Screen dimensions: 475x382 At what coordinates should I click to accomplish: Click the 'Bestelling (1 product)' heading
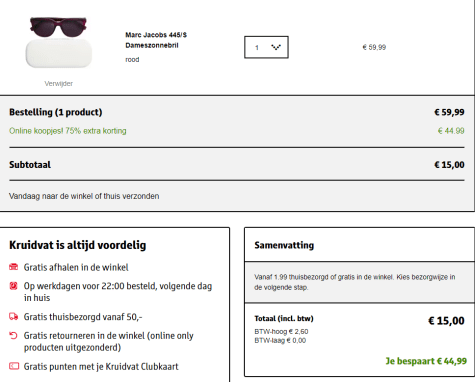point(56,112)
